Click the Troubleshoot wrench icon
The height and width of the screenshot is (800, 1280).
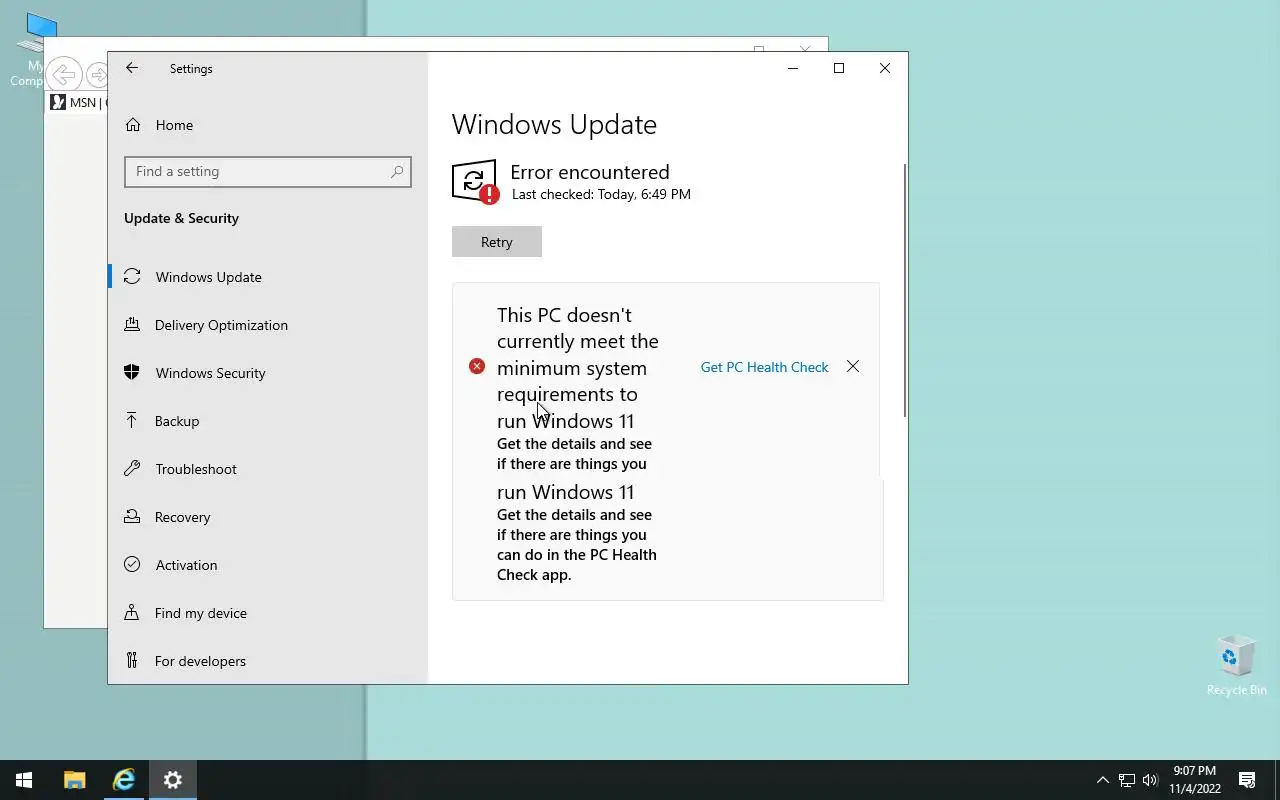[x=132, y=469]
